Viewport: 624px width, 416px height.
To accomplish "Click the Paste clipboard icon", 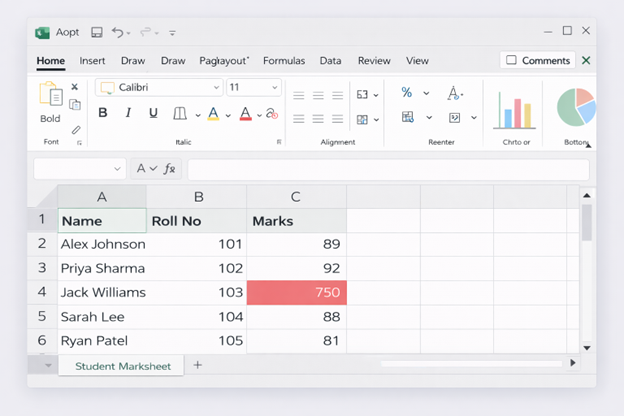I will click(51, 94).
